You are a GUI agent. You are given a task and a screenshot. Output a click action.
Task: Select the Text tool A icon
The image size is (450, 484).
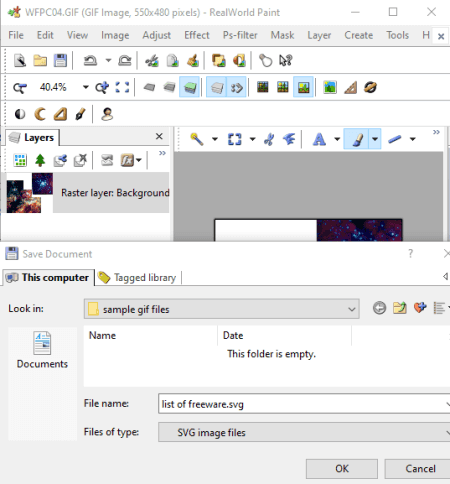point(319,139)
